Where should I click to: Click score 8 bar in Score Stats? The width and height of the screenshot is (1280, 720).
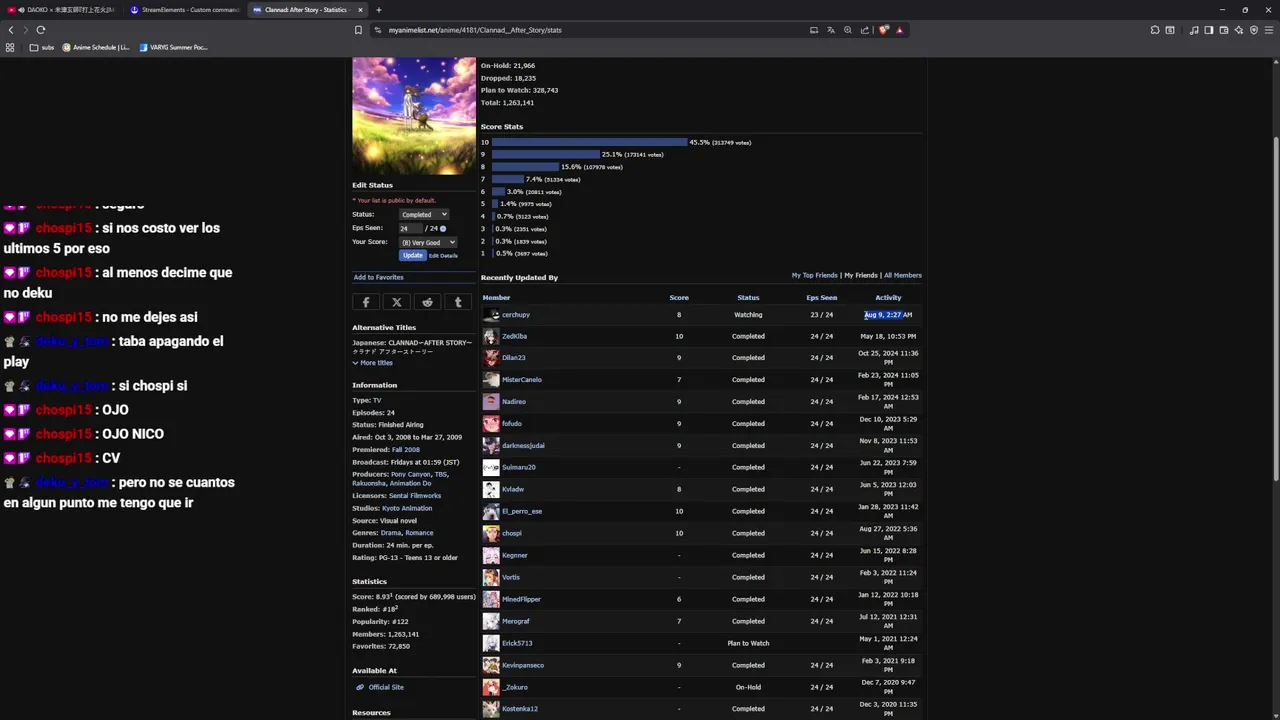pyautogui.click(x=525, y=167)
